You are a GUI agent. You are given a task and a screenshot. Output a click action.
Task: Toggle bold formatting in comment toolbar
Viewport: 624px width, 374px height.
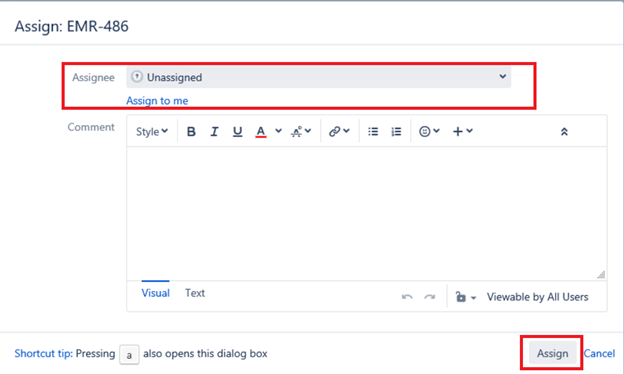coord(191,131)
